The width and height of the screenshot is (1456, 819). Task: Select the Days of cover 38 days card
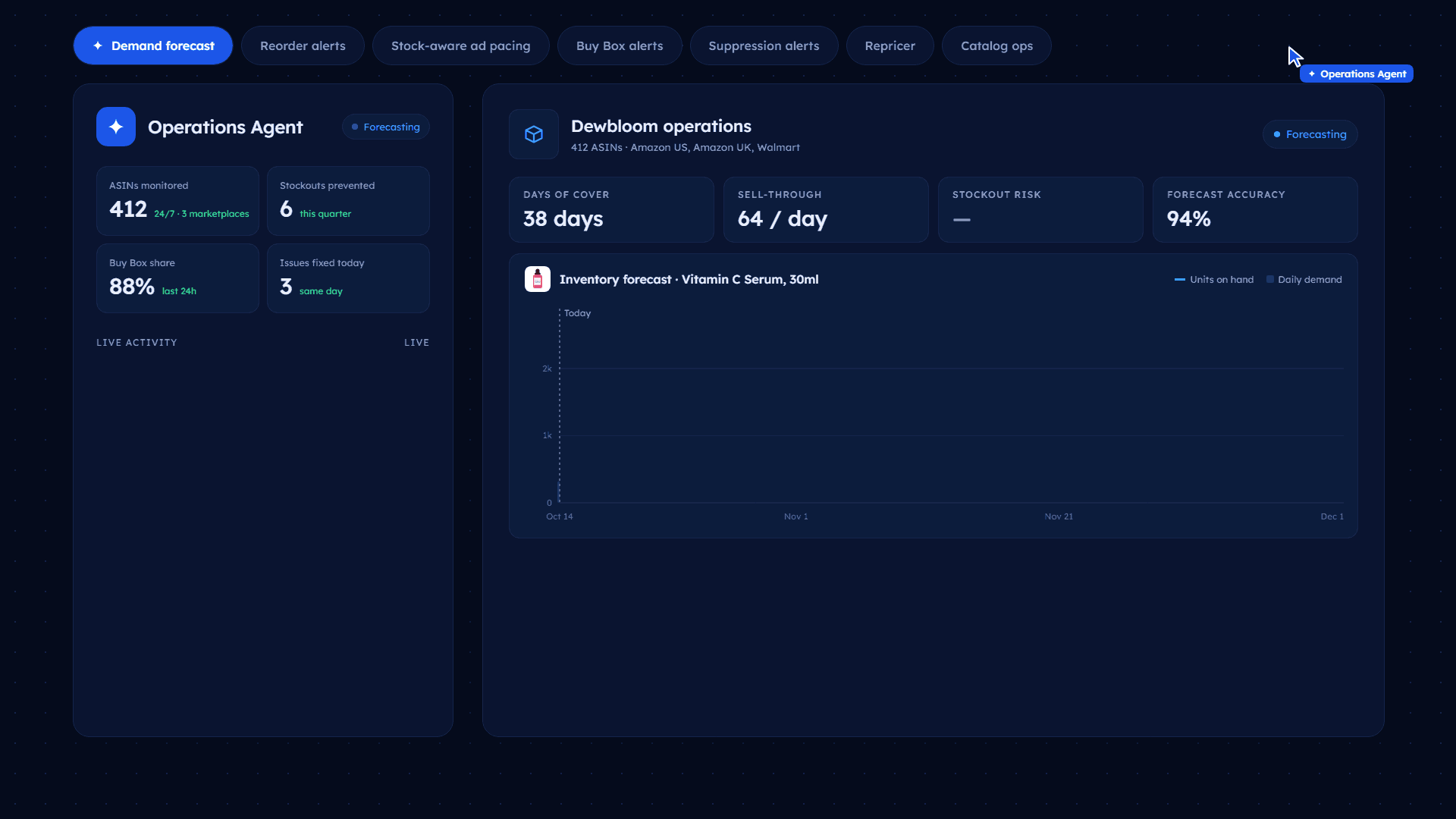click(611, 209)
